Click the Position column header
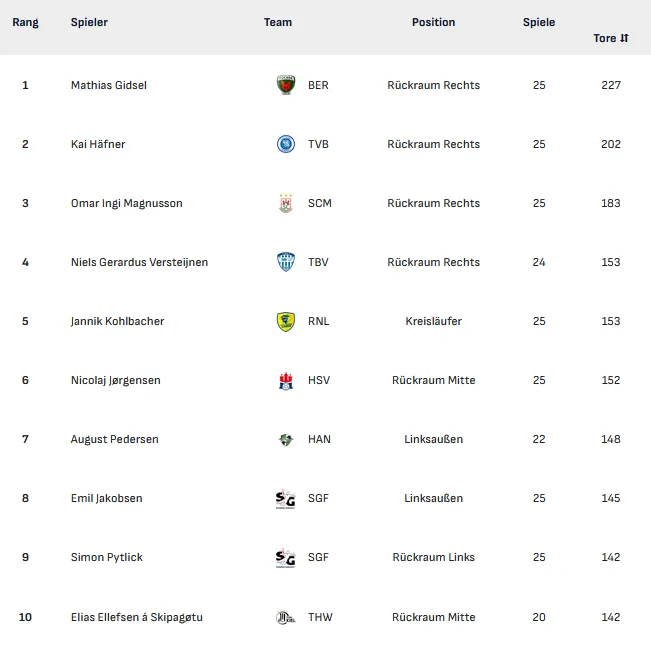The height and width of the screenshot is (646, 651). coord(433,22)
